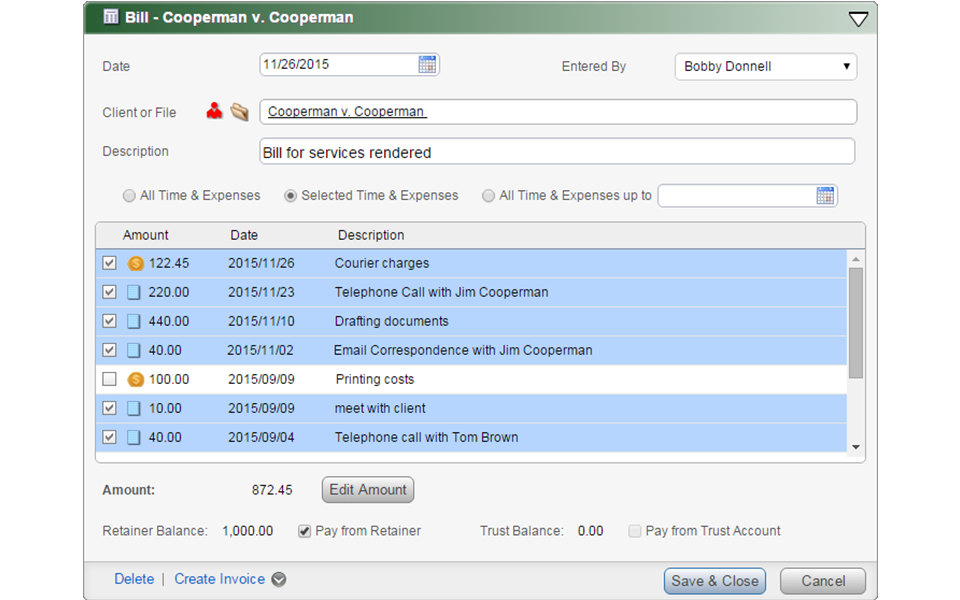Click the list scrollbar down arrow
The image size is (960, 600).
856,448
